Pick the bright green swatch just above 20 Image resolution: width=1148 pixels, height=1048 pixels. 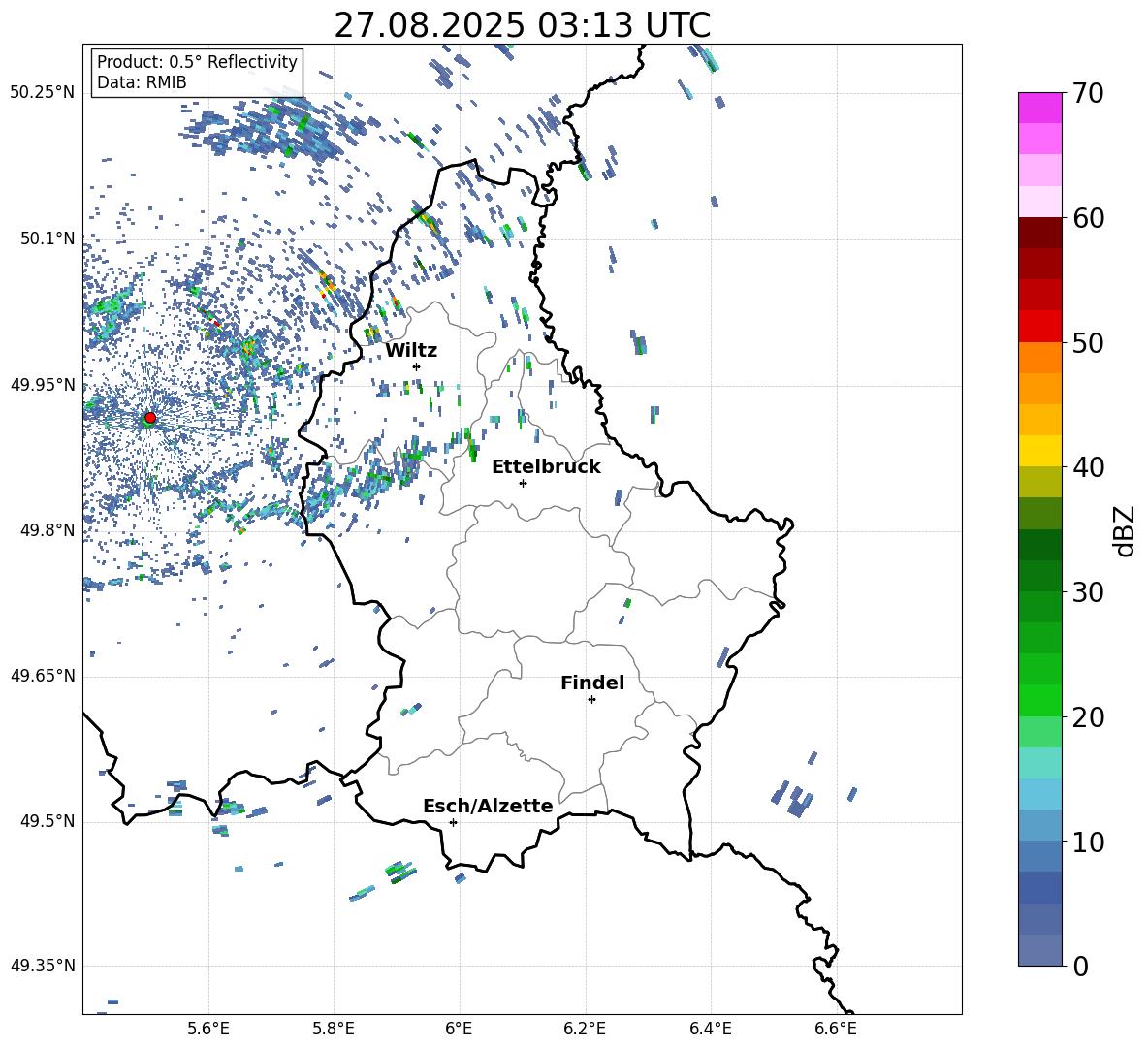tap(1039, 700)
